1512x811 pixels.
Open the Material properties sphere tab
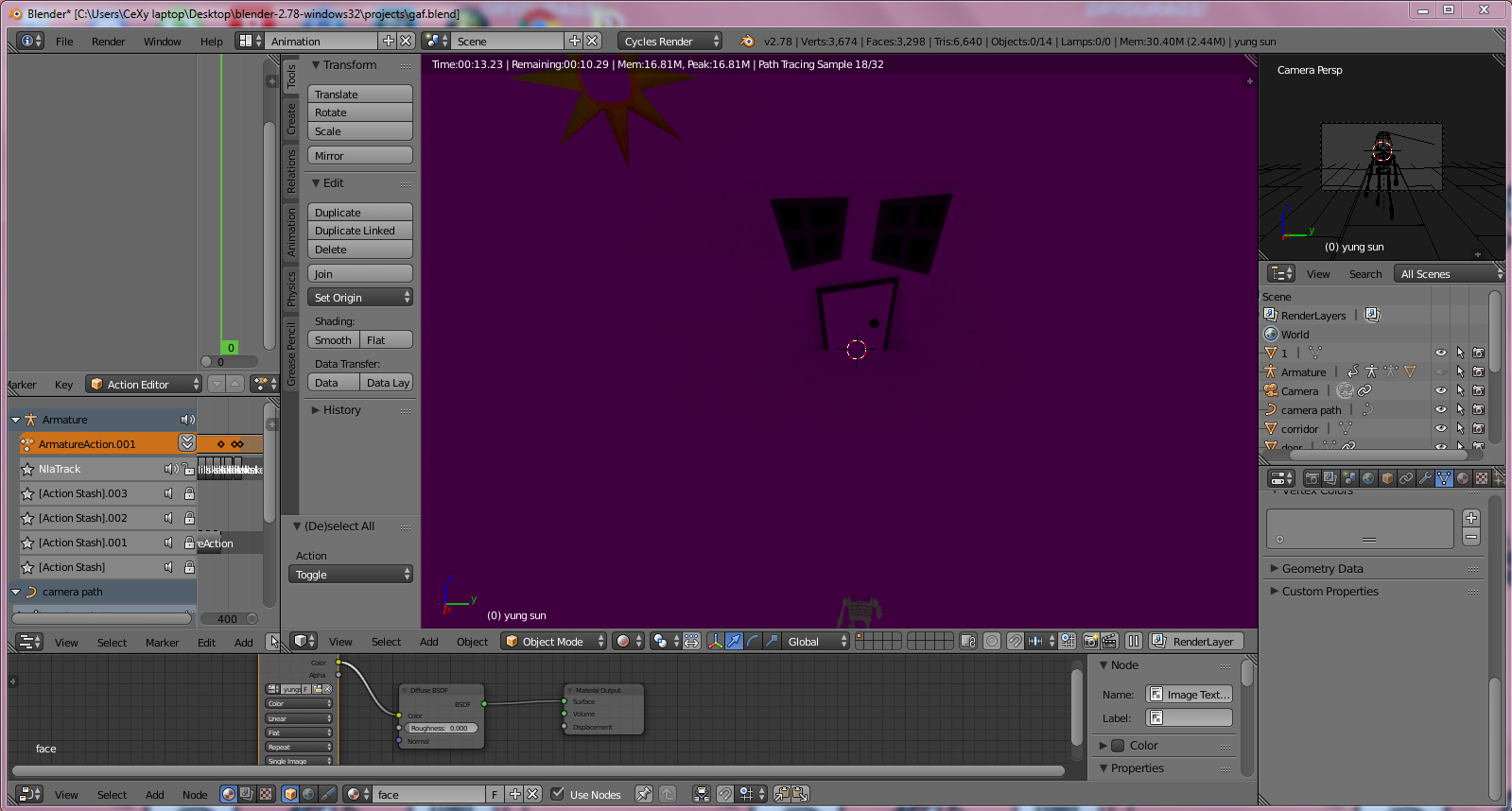click(1463, 478)
